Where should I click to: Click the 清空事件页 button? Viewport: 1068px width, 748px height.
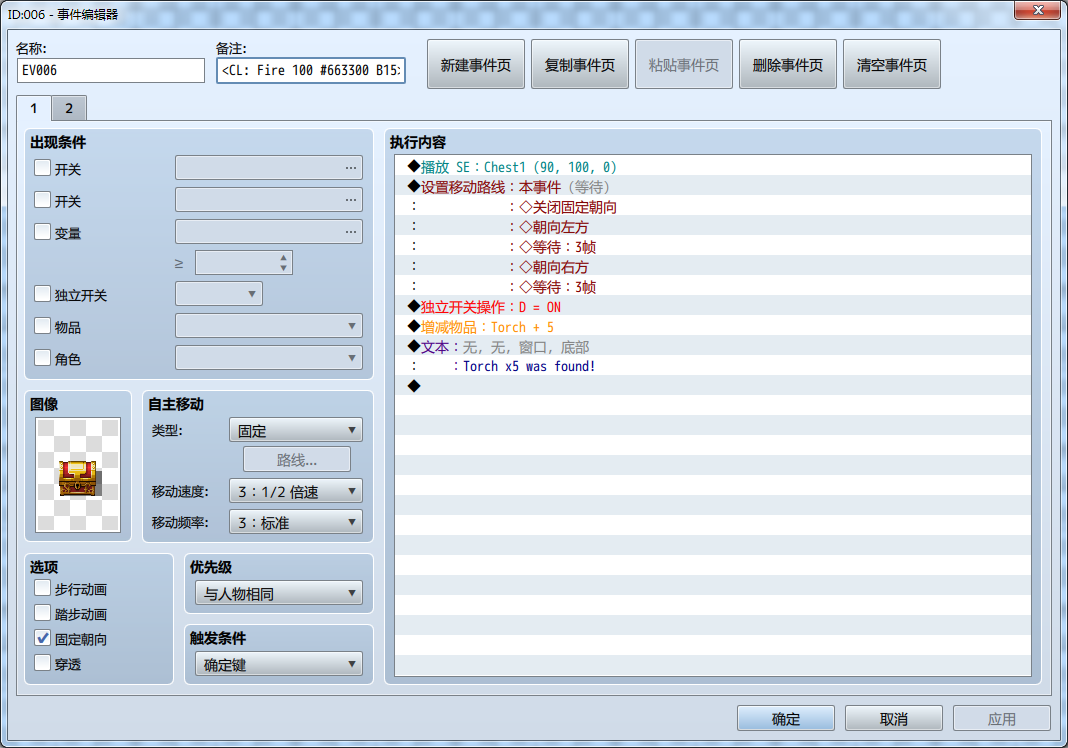(891, 63)
